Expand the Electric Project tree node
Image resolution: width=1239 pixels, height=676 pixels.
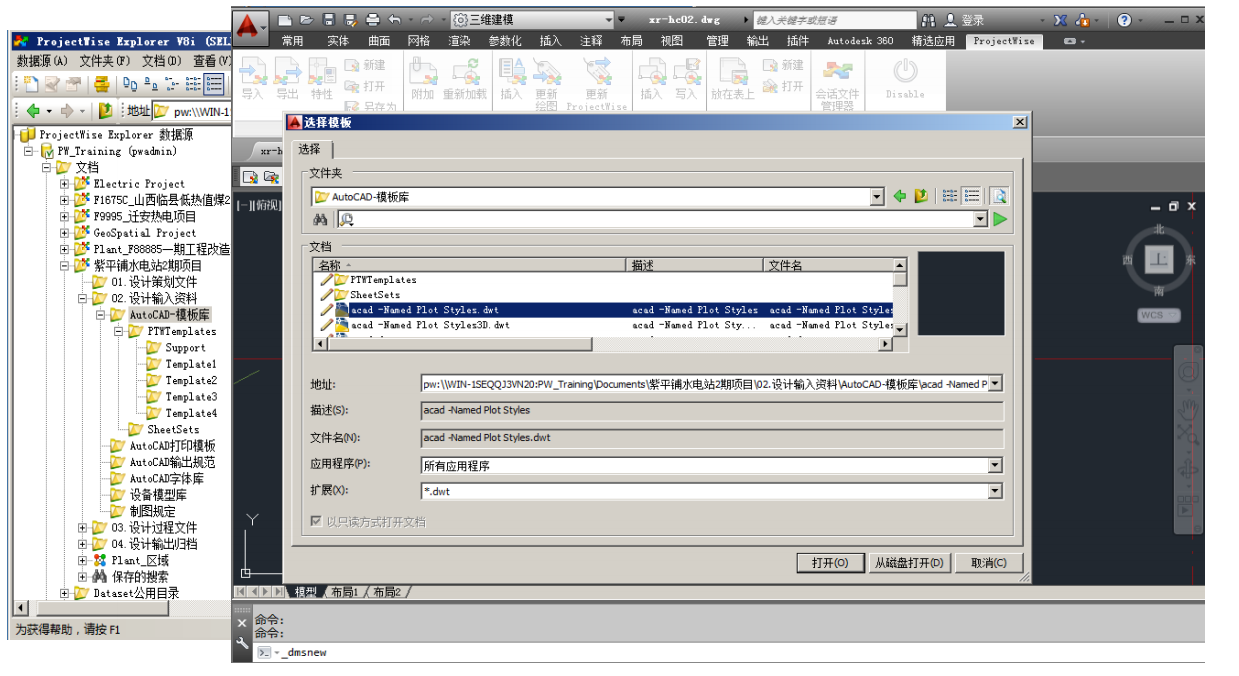65,183
